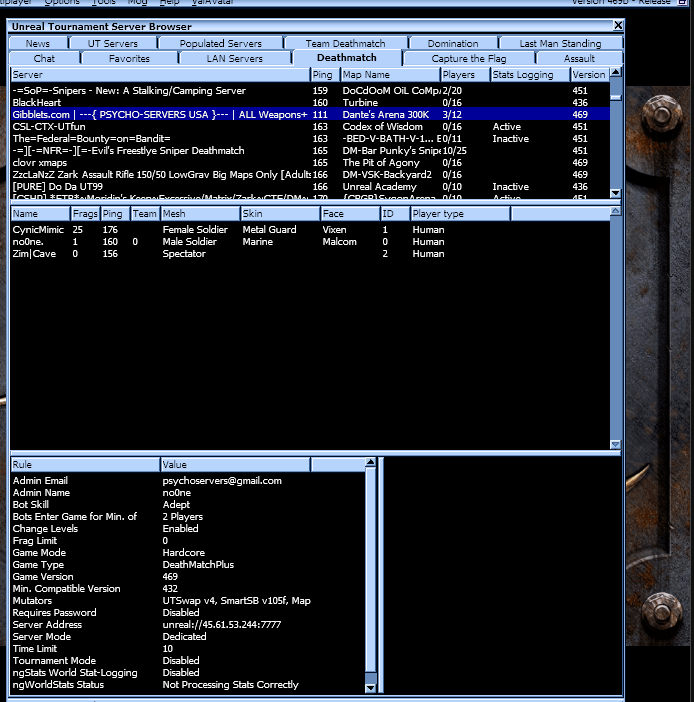This screenshot has height=702, width=694.
Task: Click the Admin Email rule row
Action: coord(188,481)
